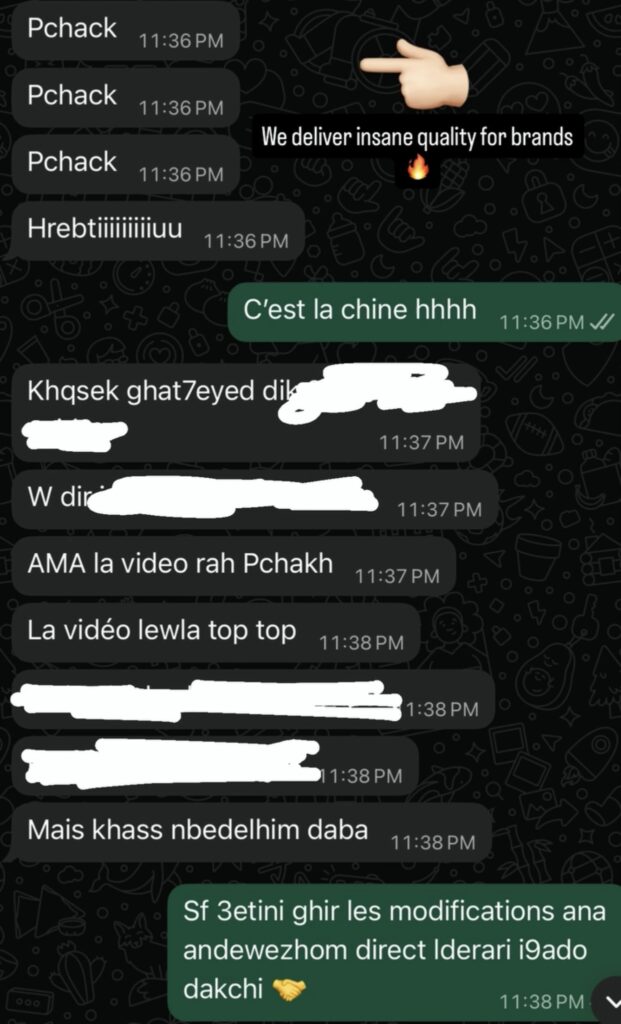The image size is (621, 1024).
Task: Tap the We deliver insane quality caption
Action: [417, 137]
